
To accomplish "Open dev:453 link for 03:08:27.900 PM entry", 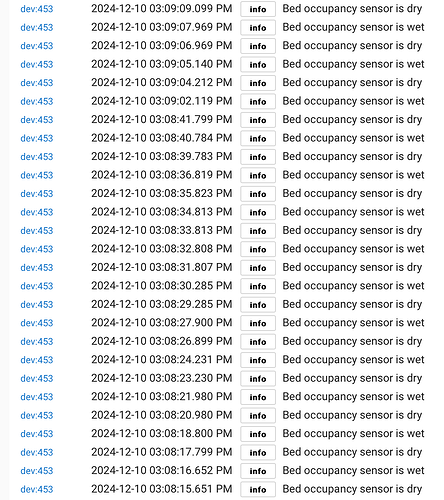I will coord(37,323).
